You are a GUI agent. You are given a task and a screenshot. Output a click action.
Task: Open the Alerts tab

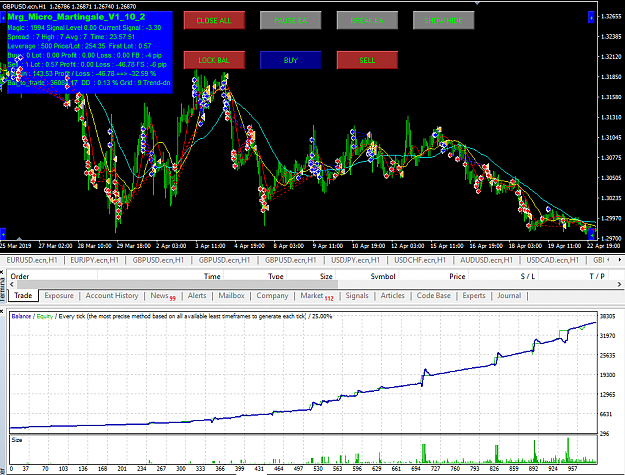(x=197, y=296)
